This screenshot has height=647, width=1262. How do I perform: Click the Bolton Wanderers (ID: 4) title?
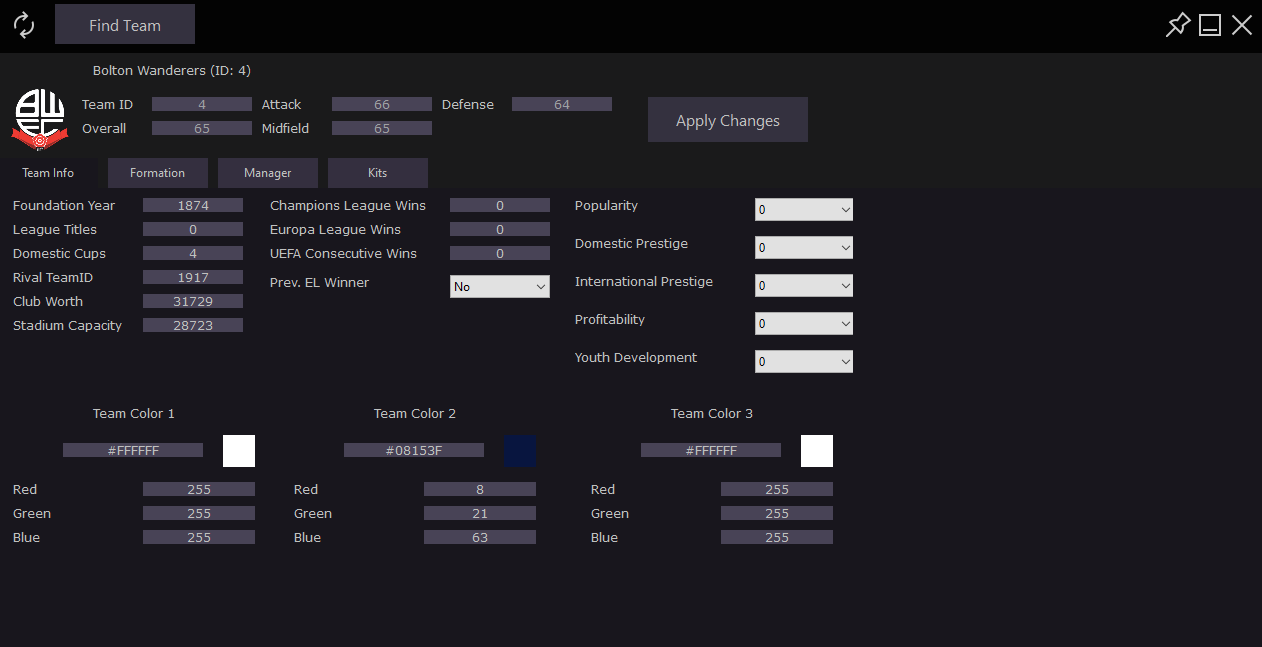172,70
